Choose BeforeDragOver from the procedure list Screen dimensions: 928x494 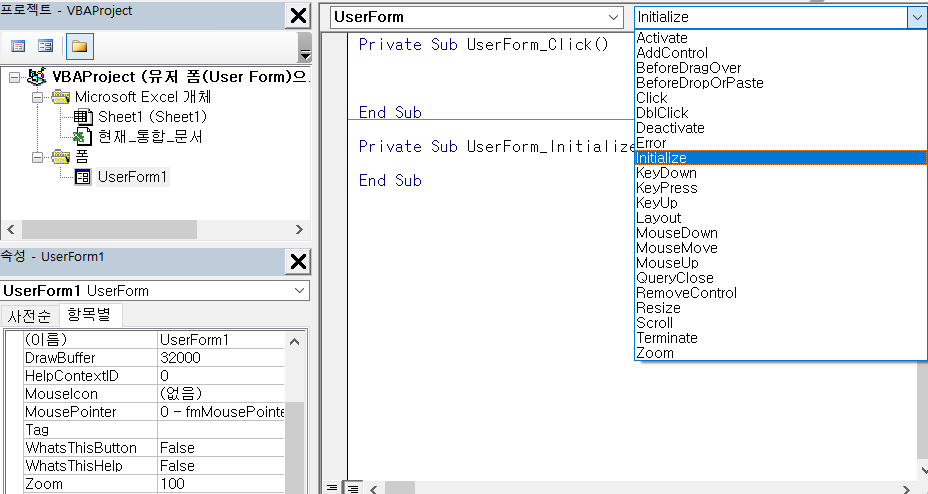click(780, 68)
